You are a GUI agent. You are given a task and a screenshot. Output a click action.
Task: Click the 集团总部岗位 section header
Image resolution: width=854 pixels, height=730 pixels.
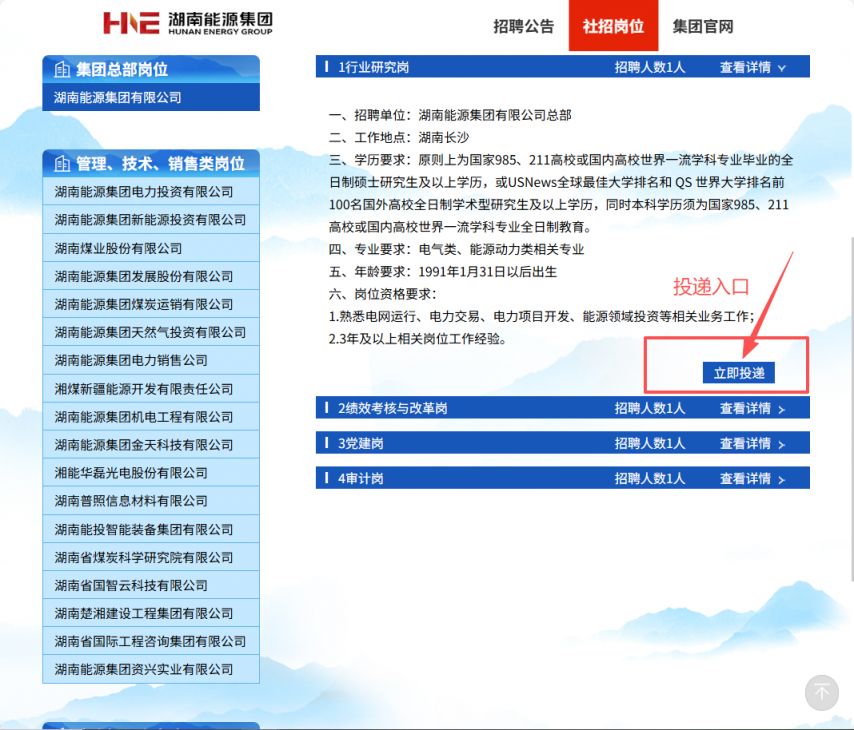pyautogui.click(x=151, y=69)
